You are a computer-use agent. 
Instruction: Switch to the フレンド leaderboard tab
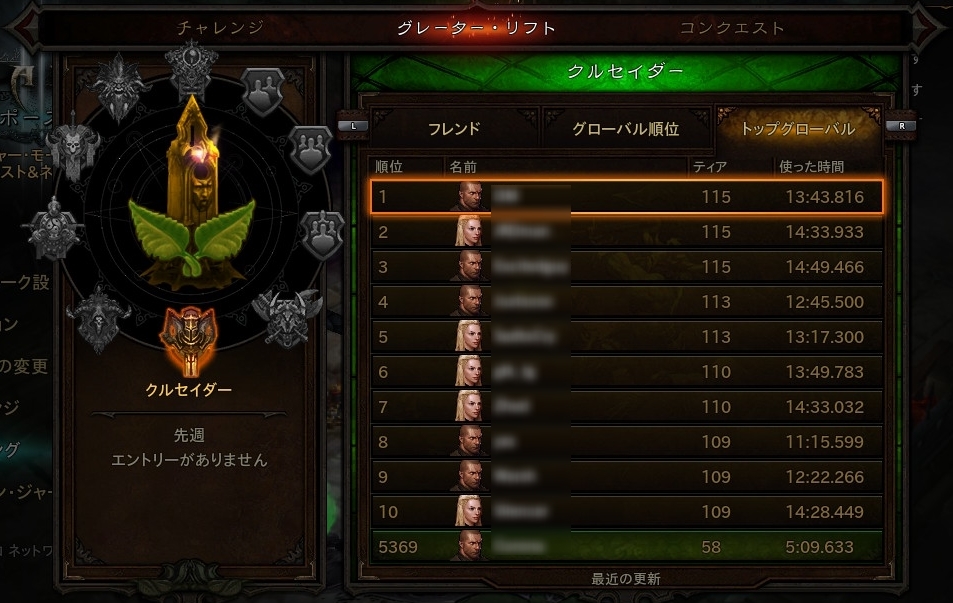454,128
